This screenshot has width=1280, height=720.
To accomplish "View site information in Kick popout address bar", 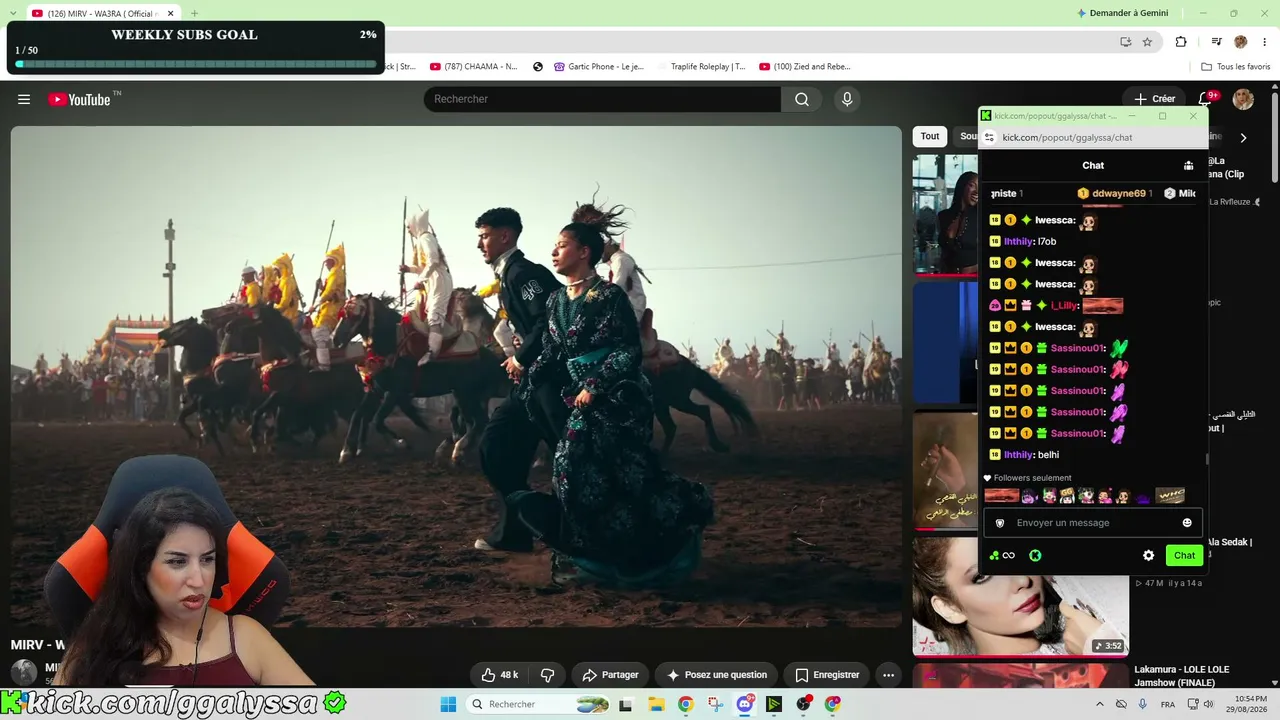I will [x=989, y=137].
